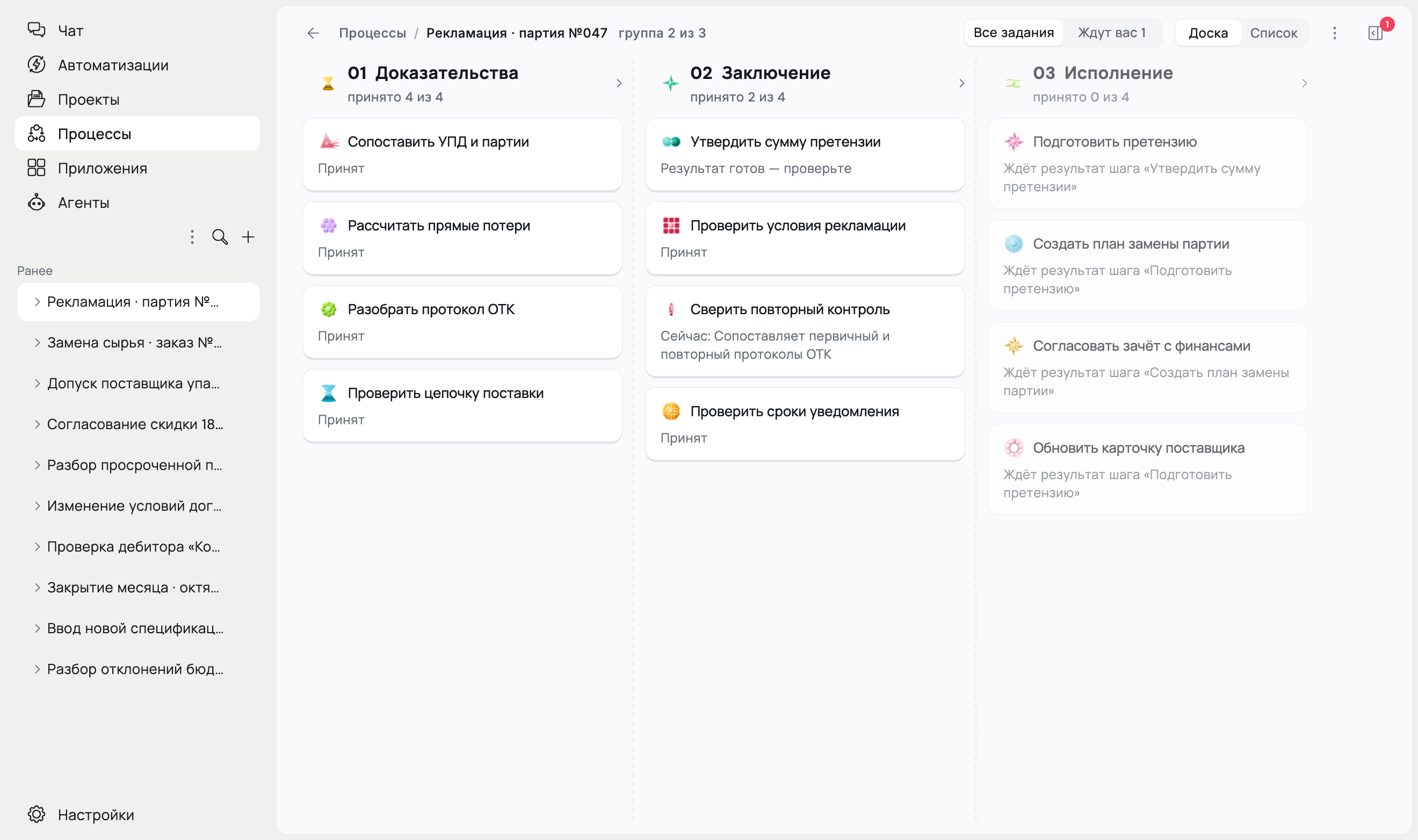Click the plus icon to add process
Screen dimensions: 1418x840
248,237
